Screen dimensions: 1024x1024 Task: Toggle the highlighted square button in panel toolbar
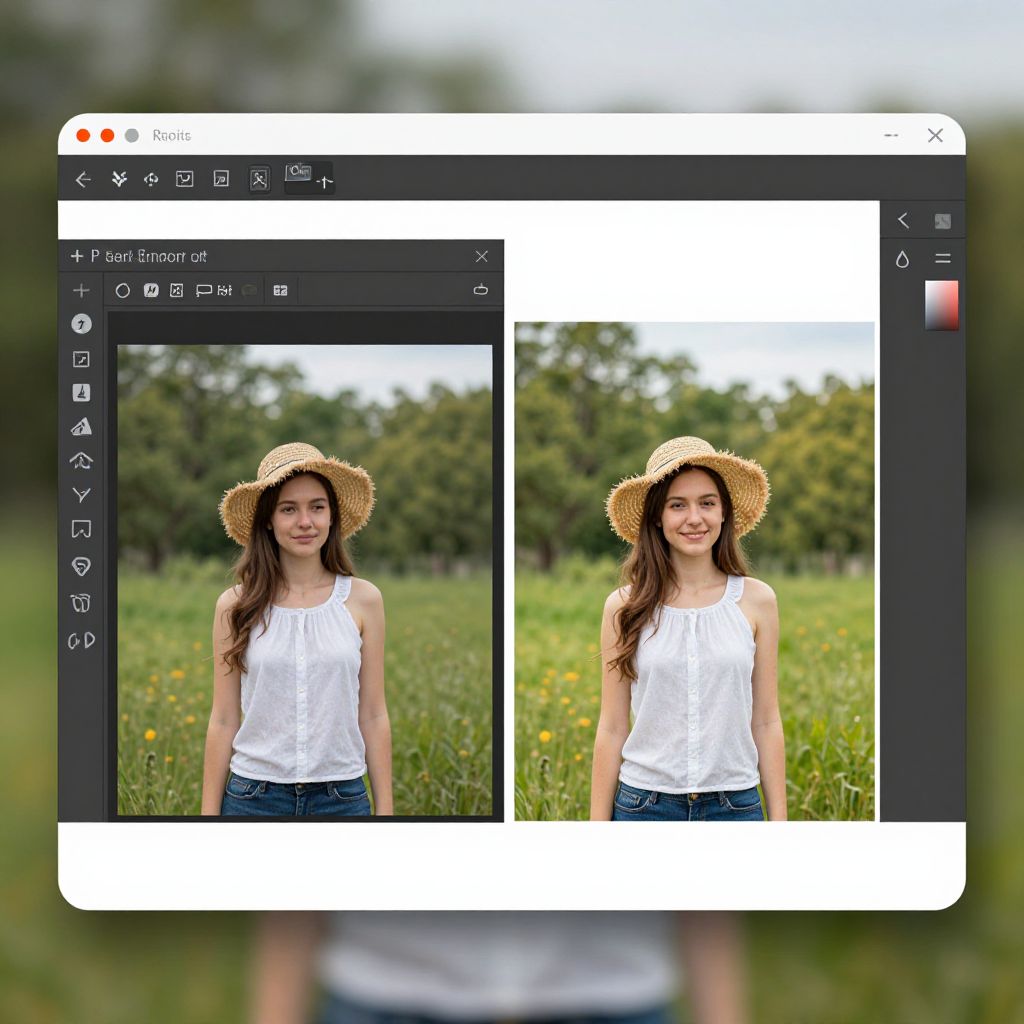coord(151,290)
